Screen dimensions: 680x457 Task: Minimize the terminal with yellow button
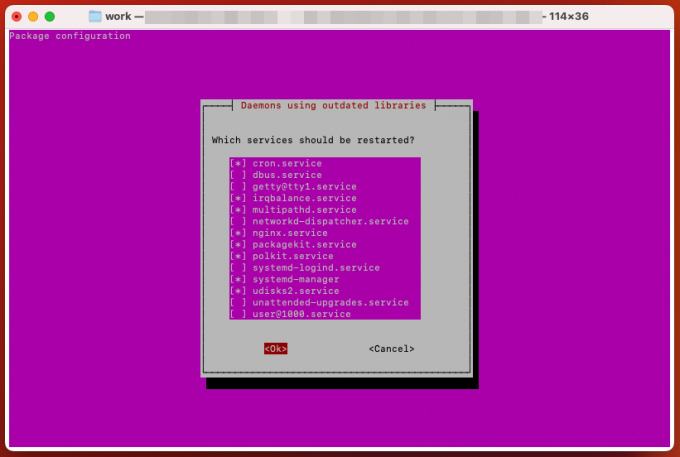pos(33,17)
